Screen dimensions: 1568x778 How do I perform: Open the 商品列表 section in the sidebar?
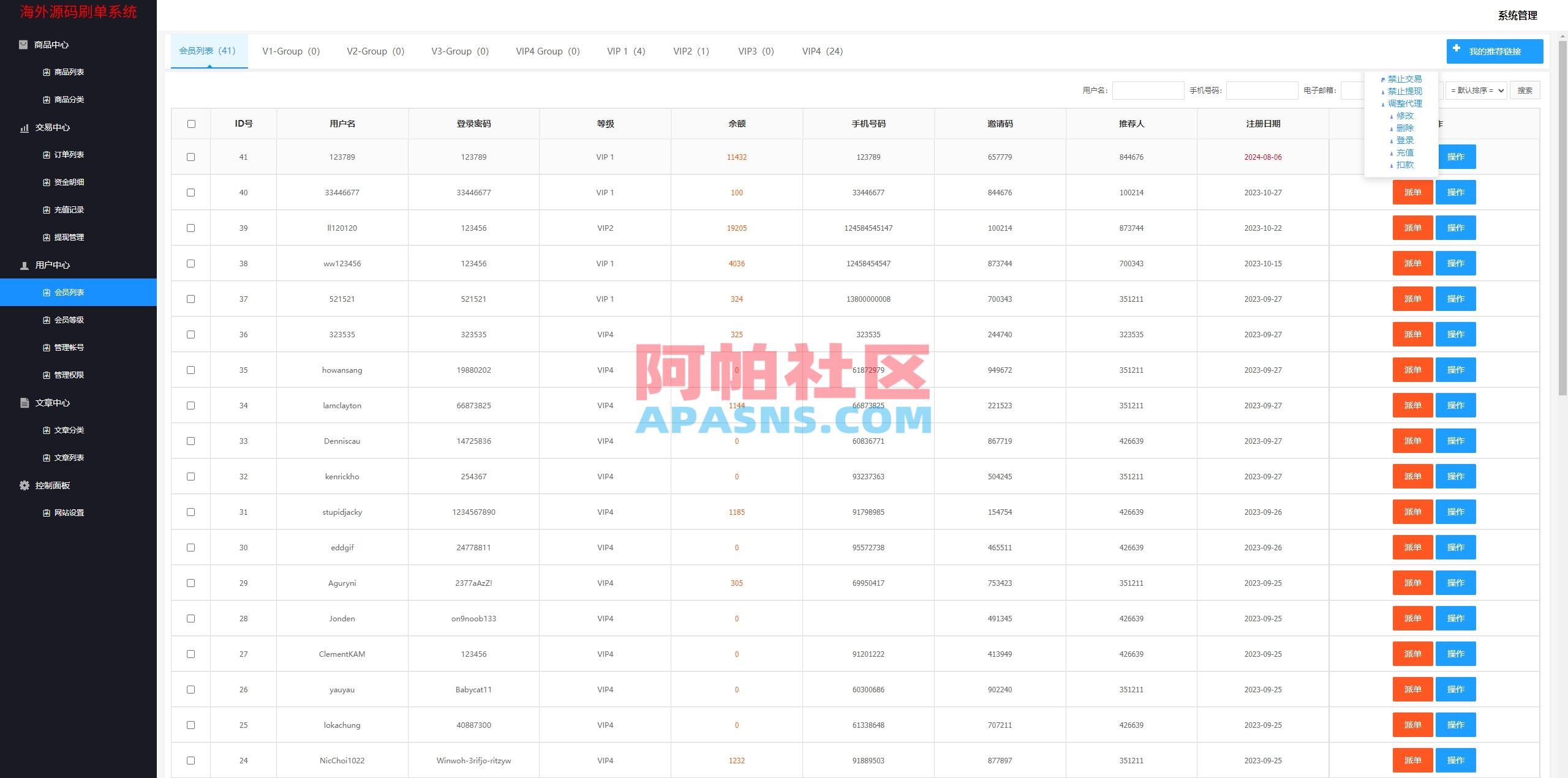69,72
